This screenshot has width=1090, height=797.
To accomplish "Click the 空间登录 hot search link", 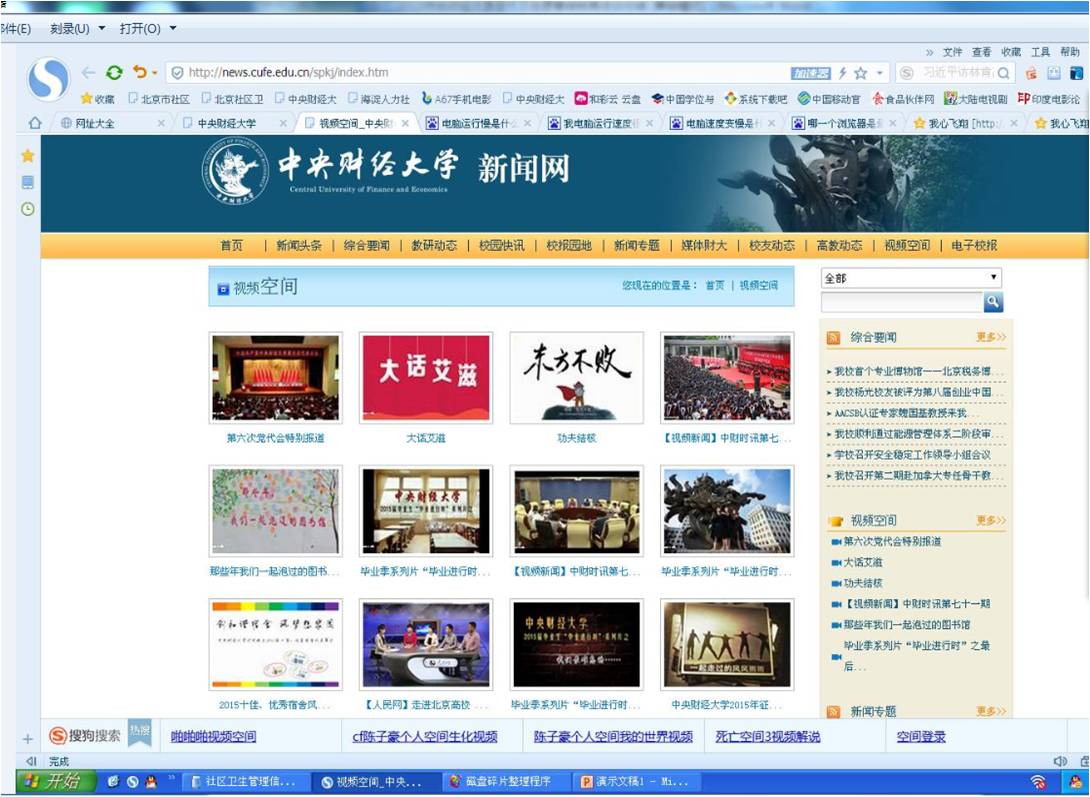I will (x=921, y=737).
